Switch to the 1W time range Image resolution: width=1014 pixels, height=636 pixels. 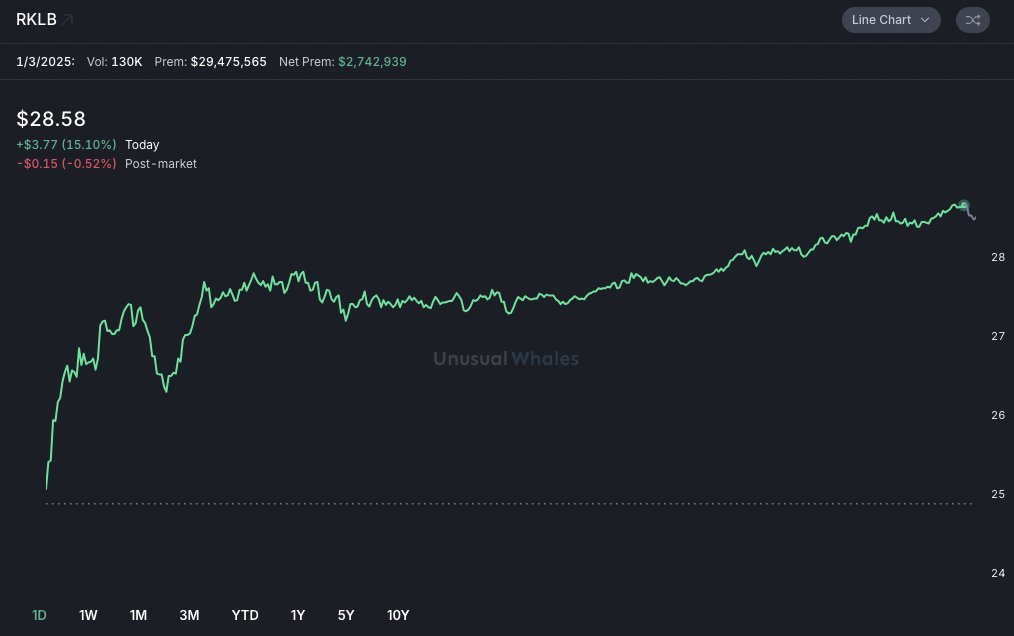pyautogui.click(x=88, y=615)
